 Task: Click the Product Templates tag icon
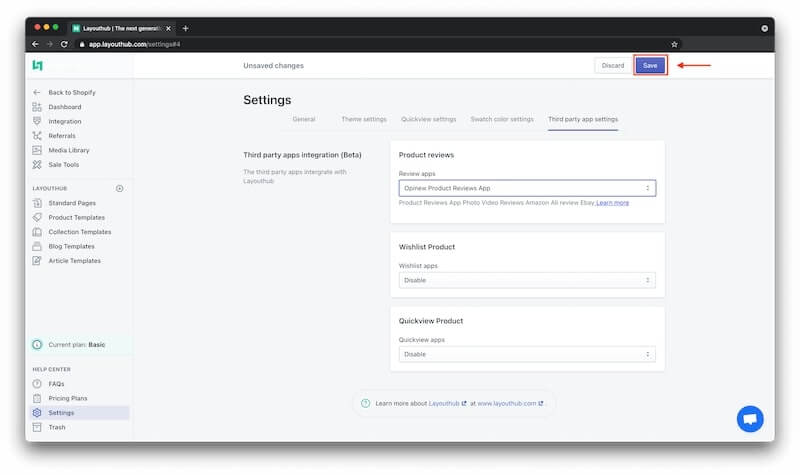pos(37,217)
